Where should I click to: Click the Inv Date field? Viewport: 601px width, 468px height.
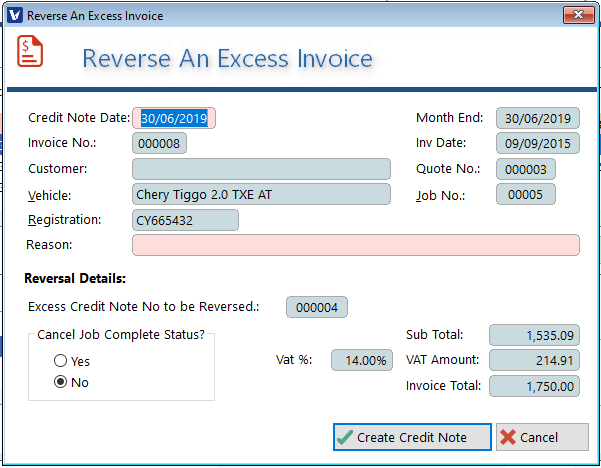(x=537, y=143)
